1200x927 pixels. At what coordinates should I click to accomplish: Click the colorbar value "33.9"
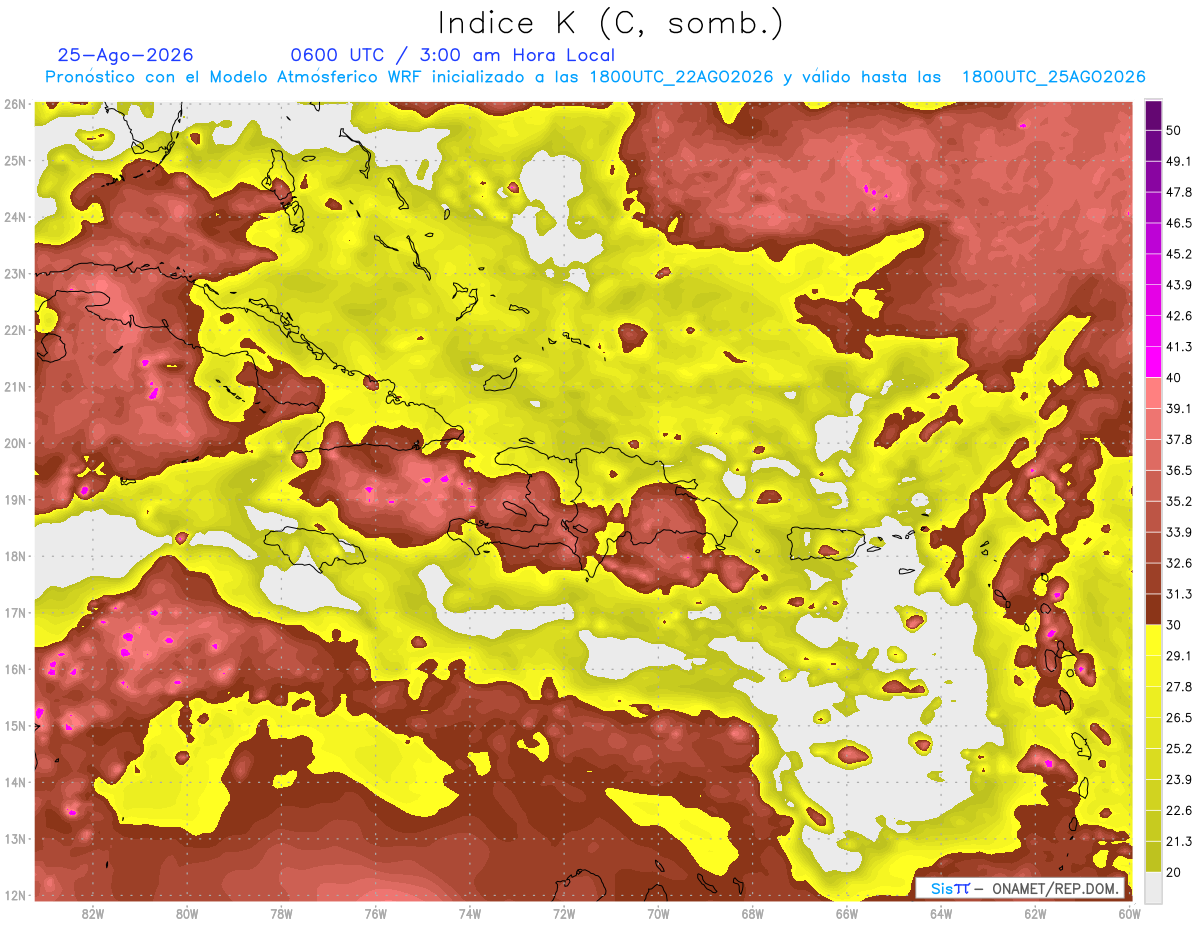[x=1179, y=532]
